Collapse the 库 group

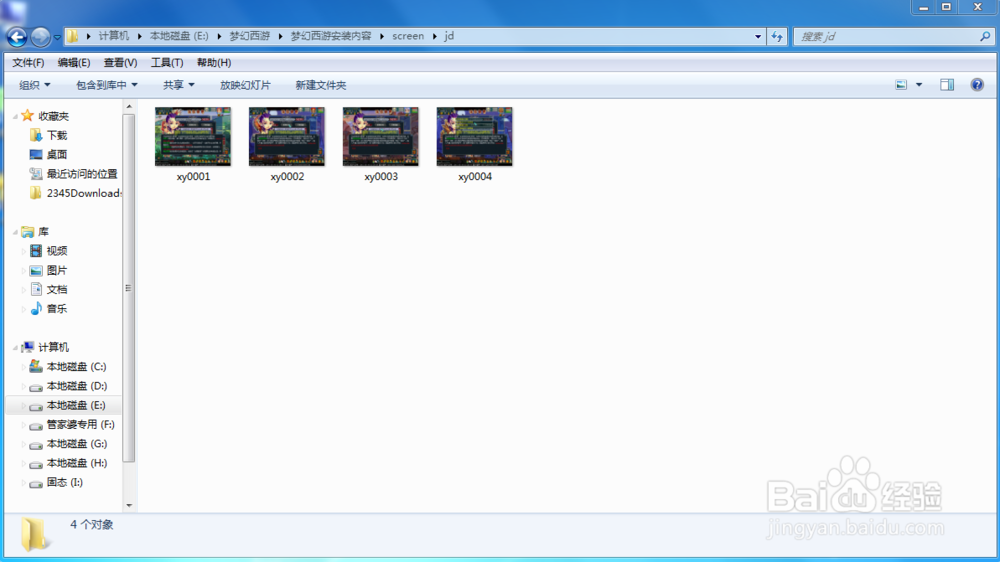click(15, 232)
